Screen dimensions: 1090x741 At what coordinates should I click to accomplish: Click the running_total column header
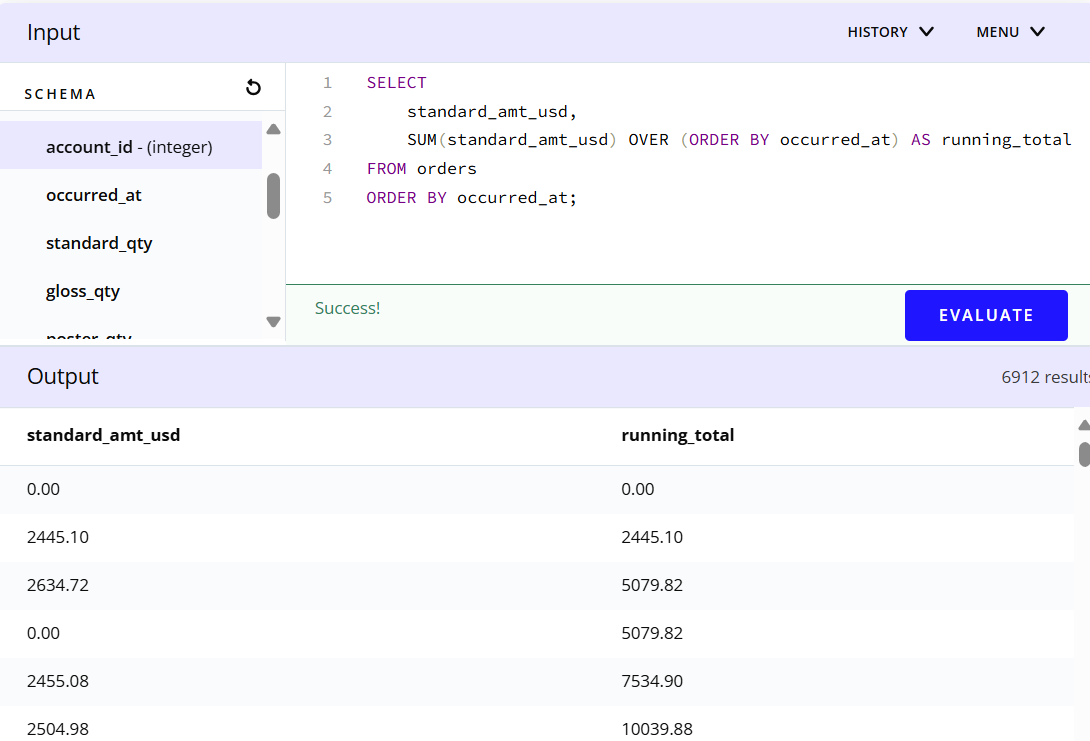(678, 435)
